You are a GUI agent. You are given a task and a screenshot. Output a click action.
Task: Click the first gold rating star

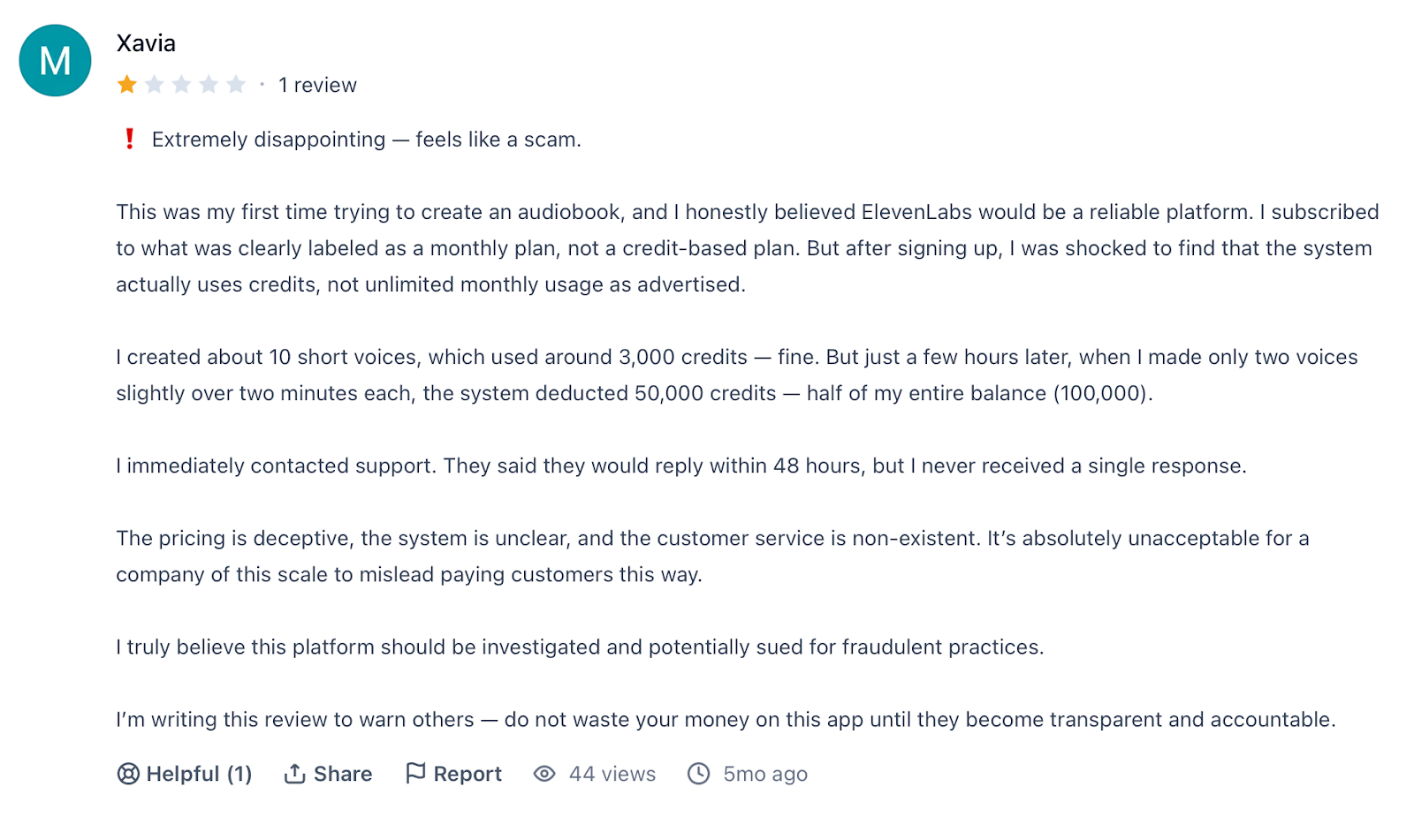127,85
